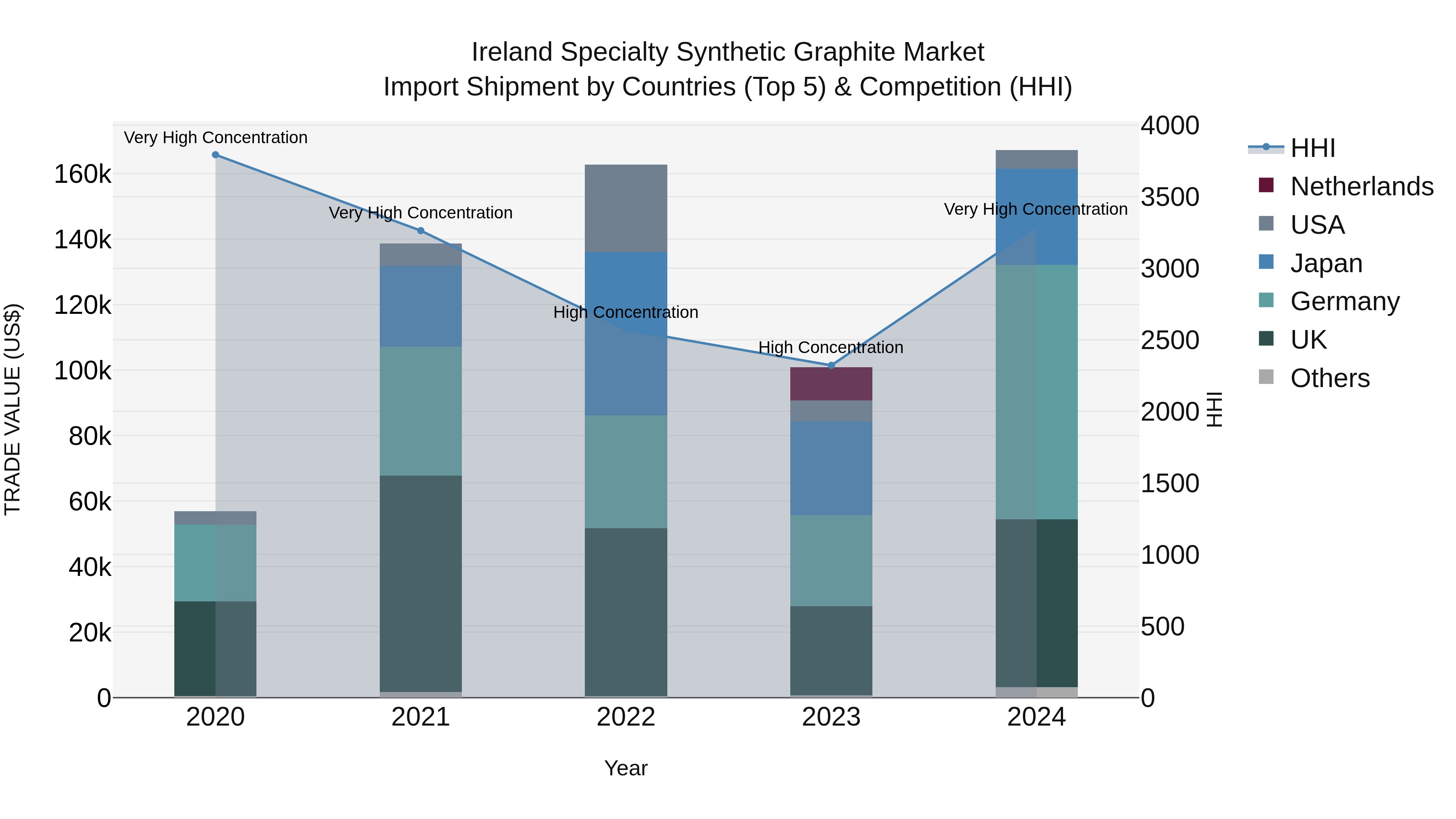
Task: Click the 100k left axis tick label
Action: pos(83,371)
